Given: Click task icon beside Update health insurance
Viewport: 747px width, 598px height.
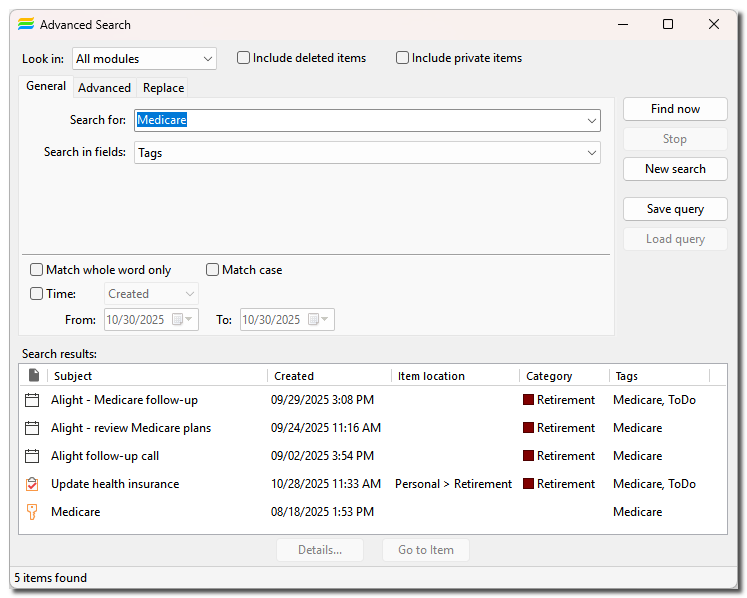Looking at the screenshot, I should pyautogui.click(x=32, y=484).
